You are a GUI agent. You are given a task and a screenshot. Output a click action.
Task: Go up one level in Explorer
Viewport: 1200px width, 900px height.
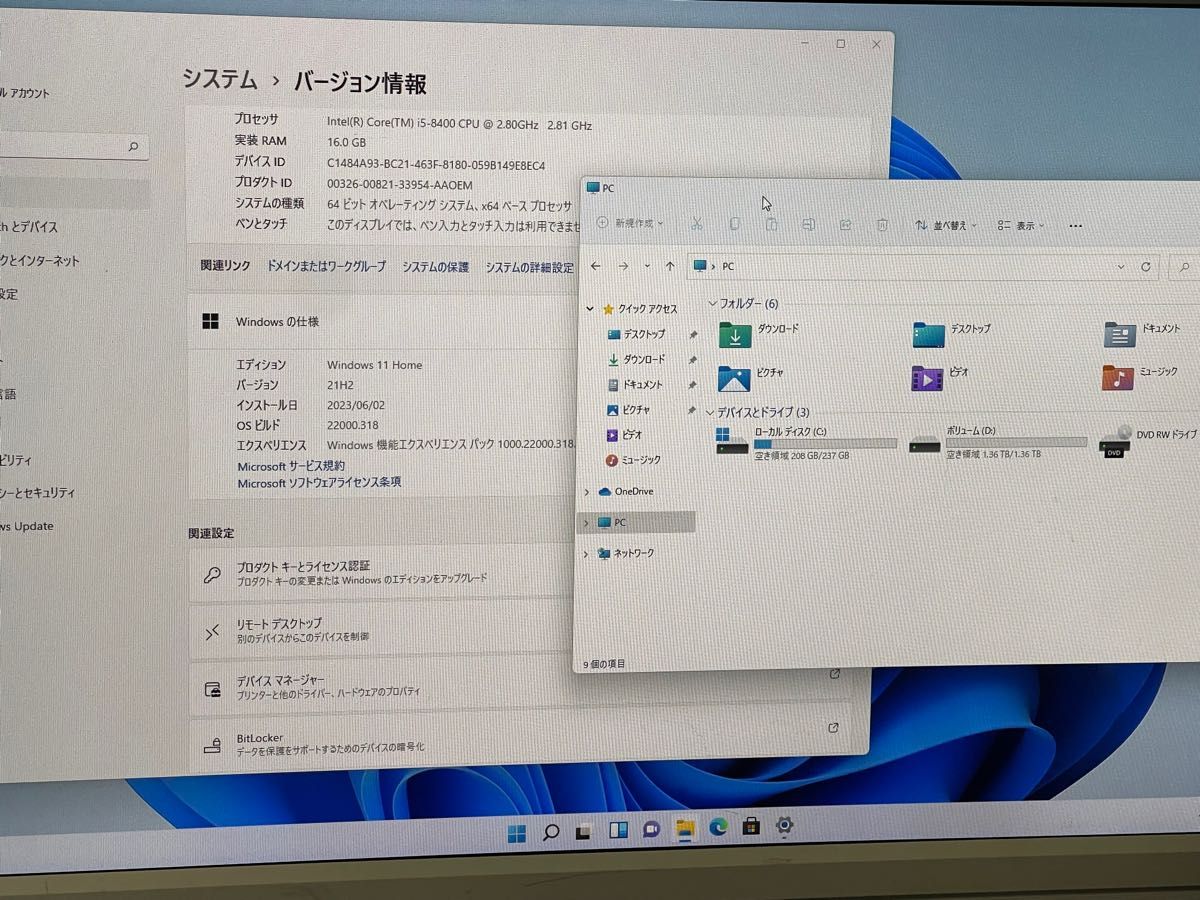pos(669,266)
